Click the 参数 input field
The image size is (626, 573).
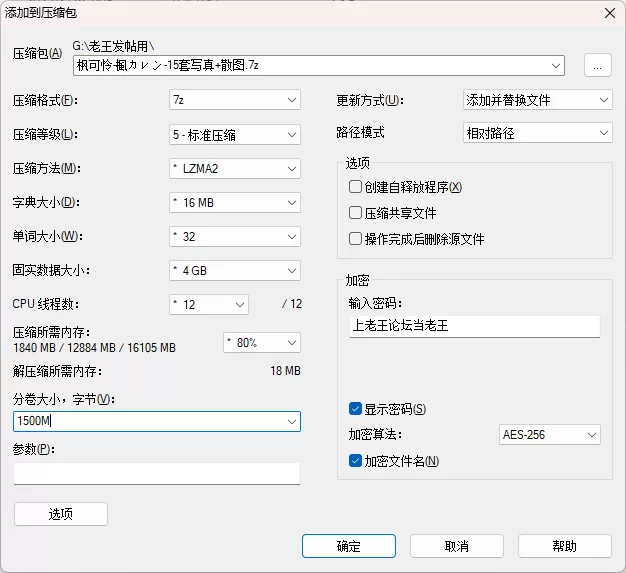click(x=157, y=473)
